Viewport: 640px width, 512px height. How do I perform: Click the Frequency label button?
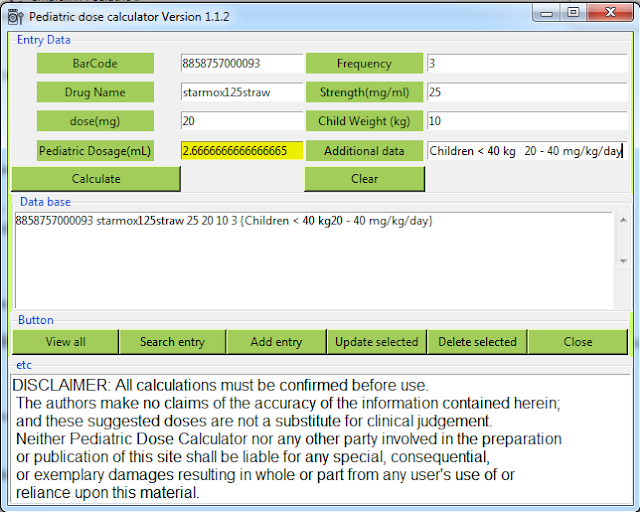point(364,63)
